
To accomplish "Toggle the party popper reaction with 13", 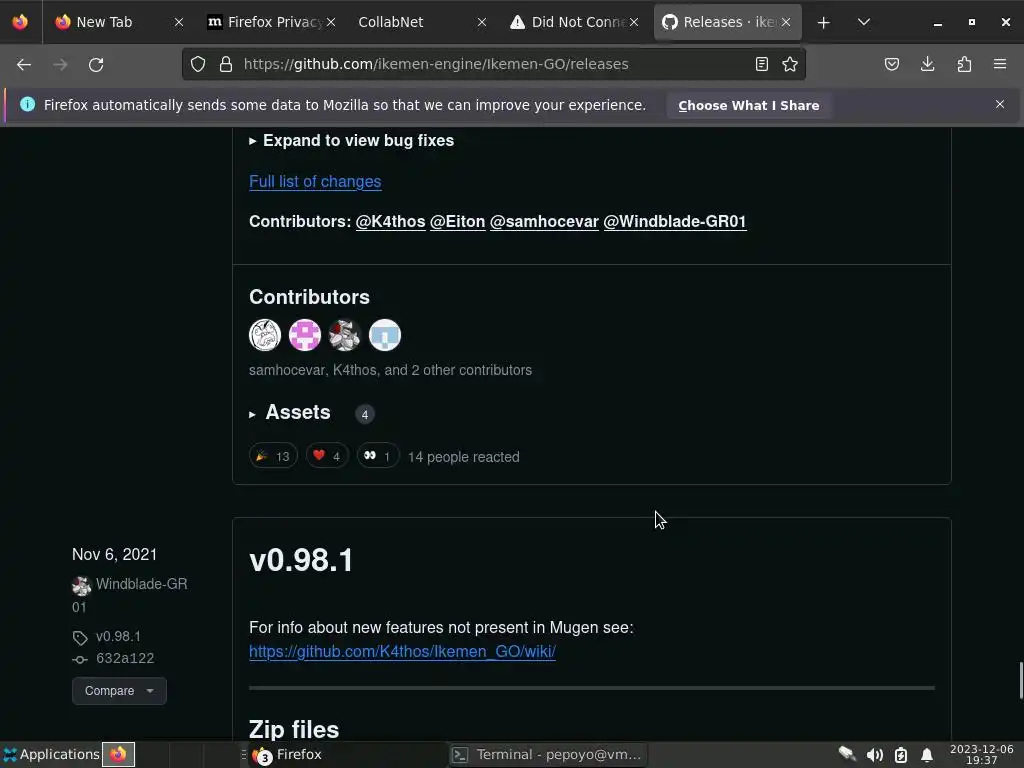I will (x=273, y=456).
